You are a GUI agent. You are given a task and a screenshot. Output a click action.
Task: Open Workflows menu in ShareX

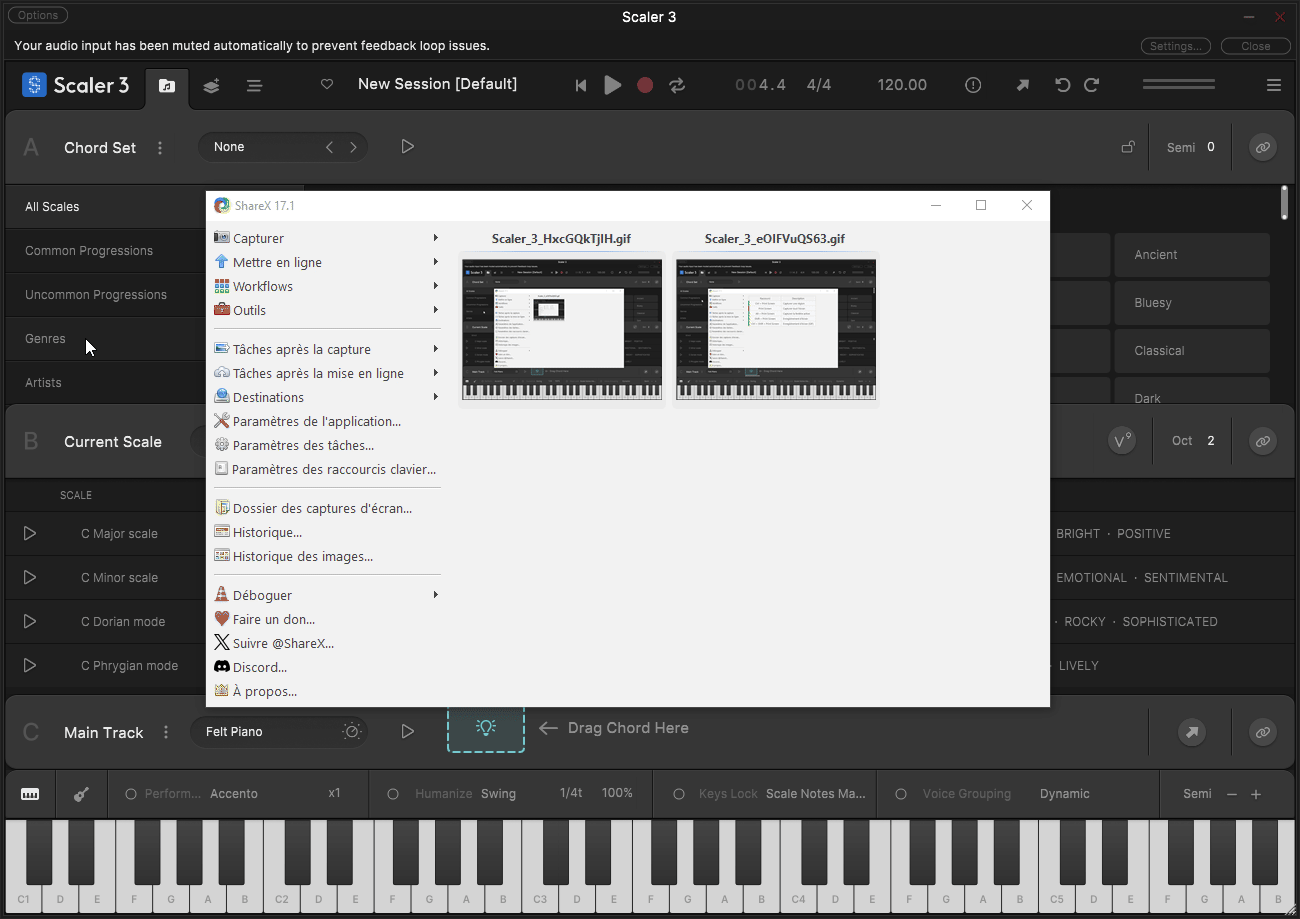[x=327, y=286]
